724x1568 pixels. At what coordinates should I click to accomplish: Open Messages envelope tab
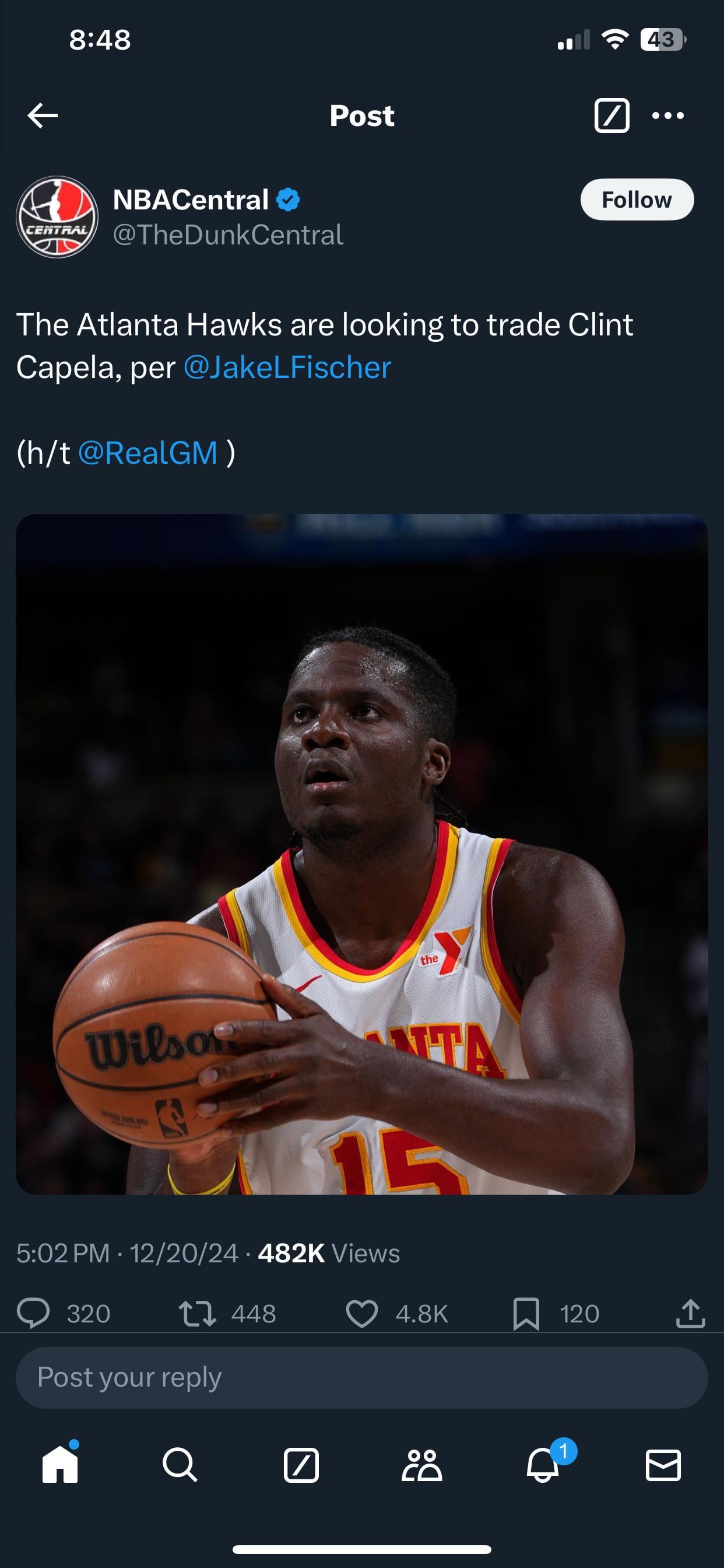click(x=663, y=1465)
